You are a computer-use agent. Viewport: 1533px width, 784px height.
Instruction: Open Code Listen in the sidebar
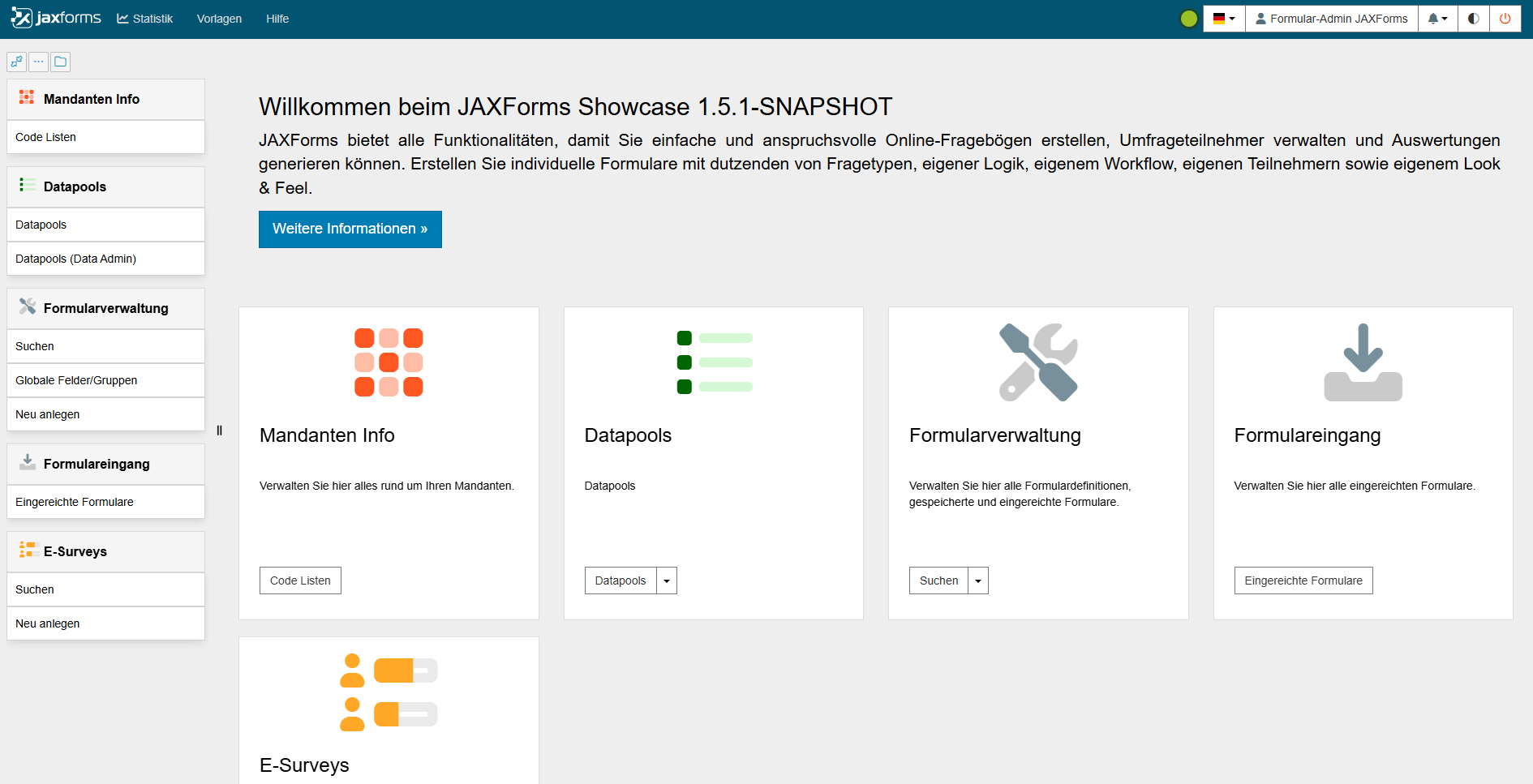105,137
